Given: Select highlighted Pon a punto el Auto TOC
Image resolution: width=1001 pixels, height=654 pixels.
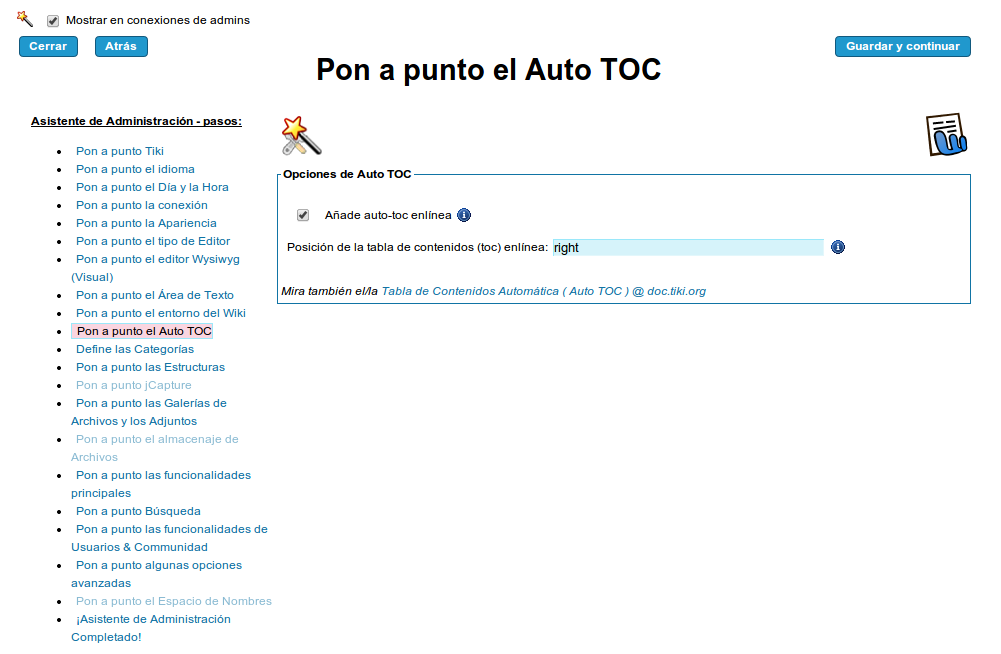Looking at the screenshot, I should [144, 331].
